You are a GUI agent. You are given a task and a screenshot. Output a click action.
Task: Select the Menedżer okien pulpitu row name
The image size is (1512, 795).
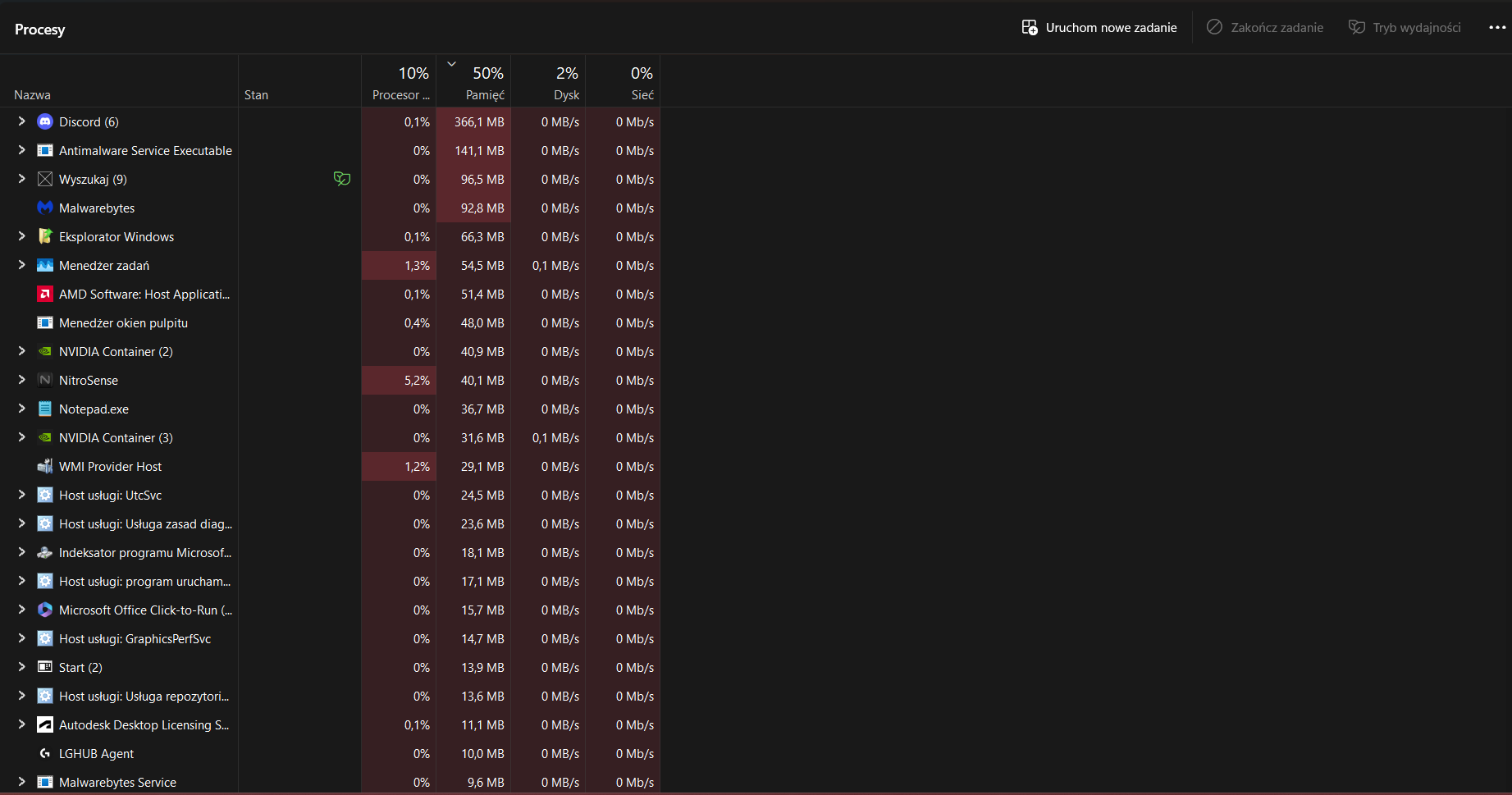pyautogui.click(x=123, y=323)
